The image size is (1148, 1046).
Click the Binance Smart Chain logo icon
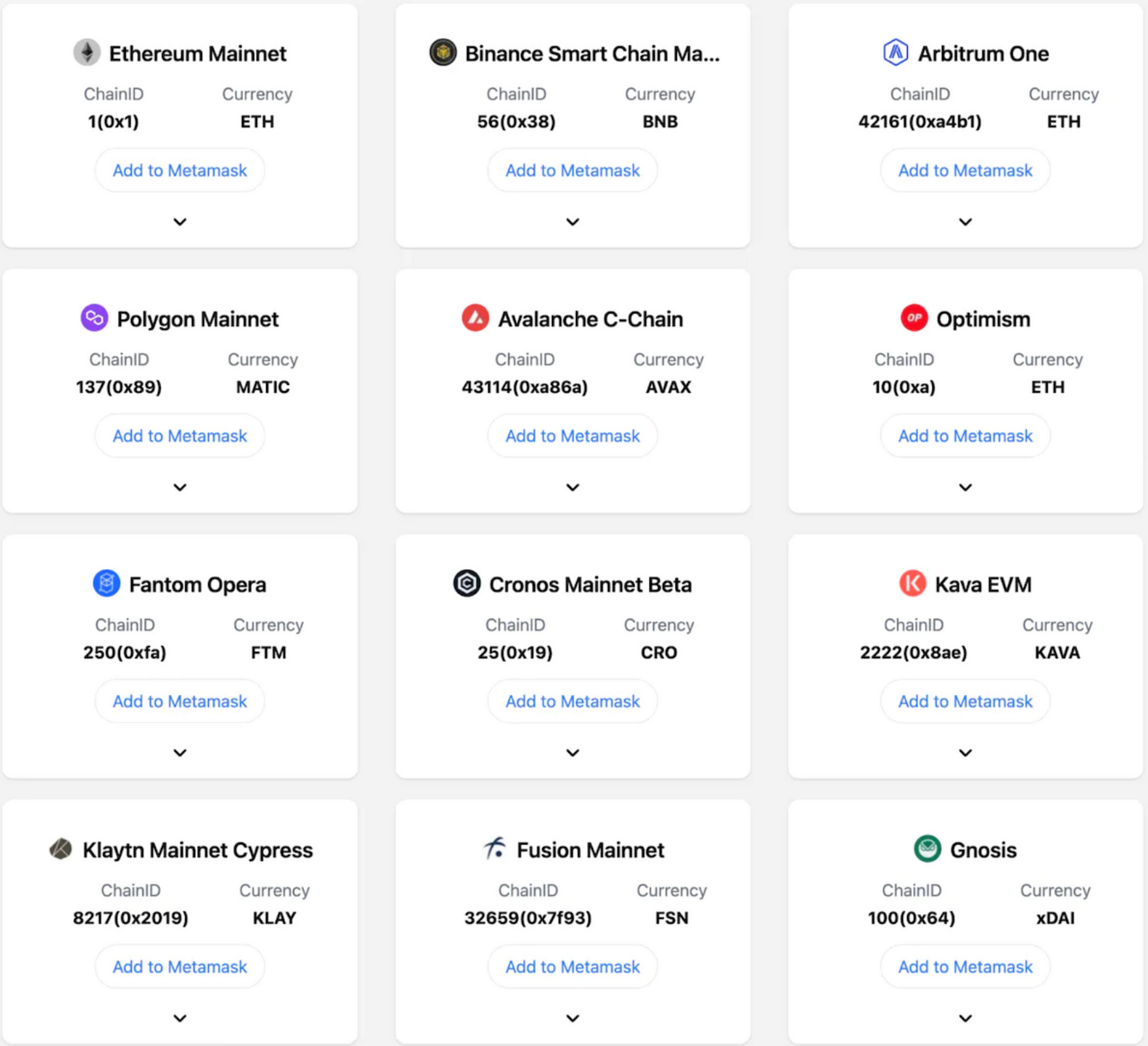pos(443,53)
